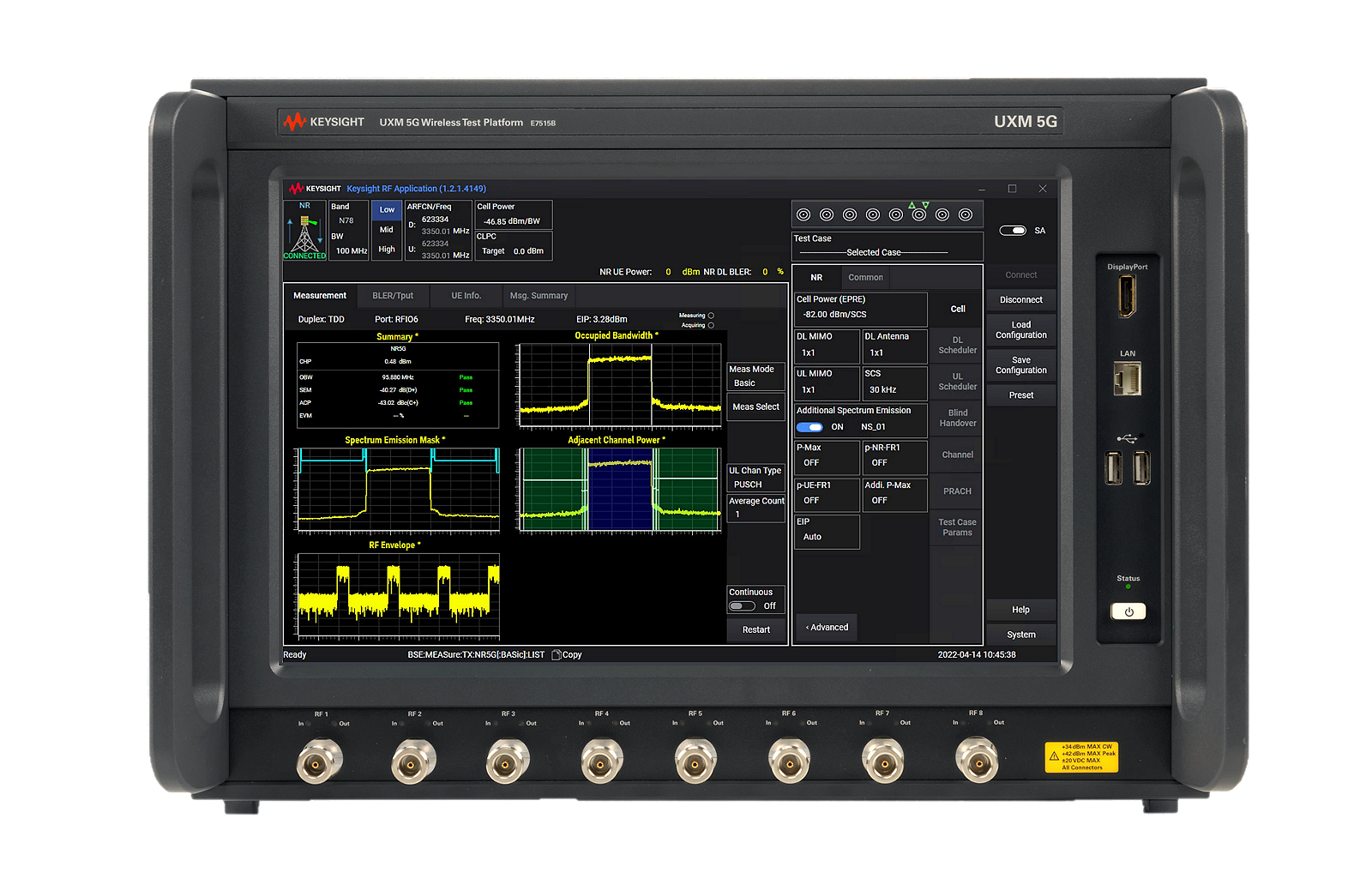Toggle the SA mode switch

(x=1013, y=231)
